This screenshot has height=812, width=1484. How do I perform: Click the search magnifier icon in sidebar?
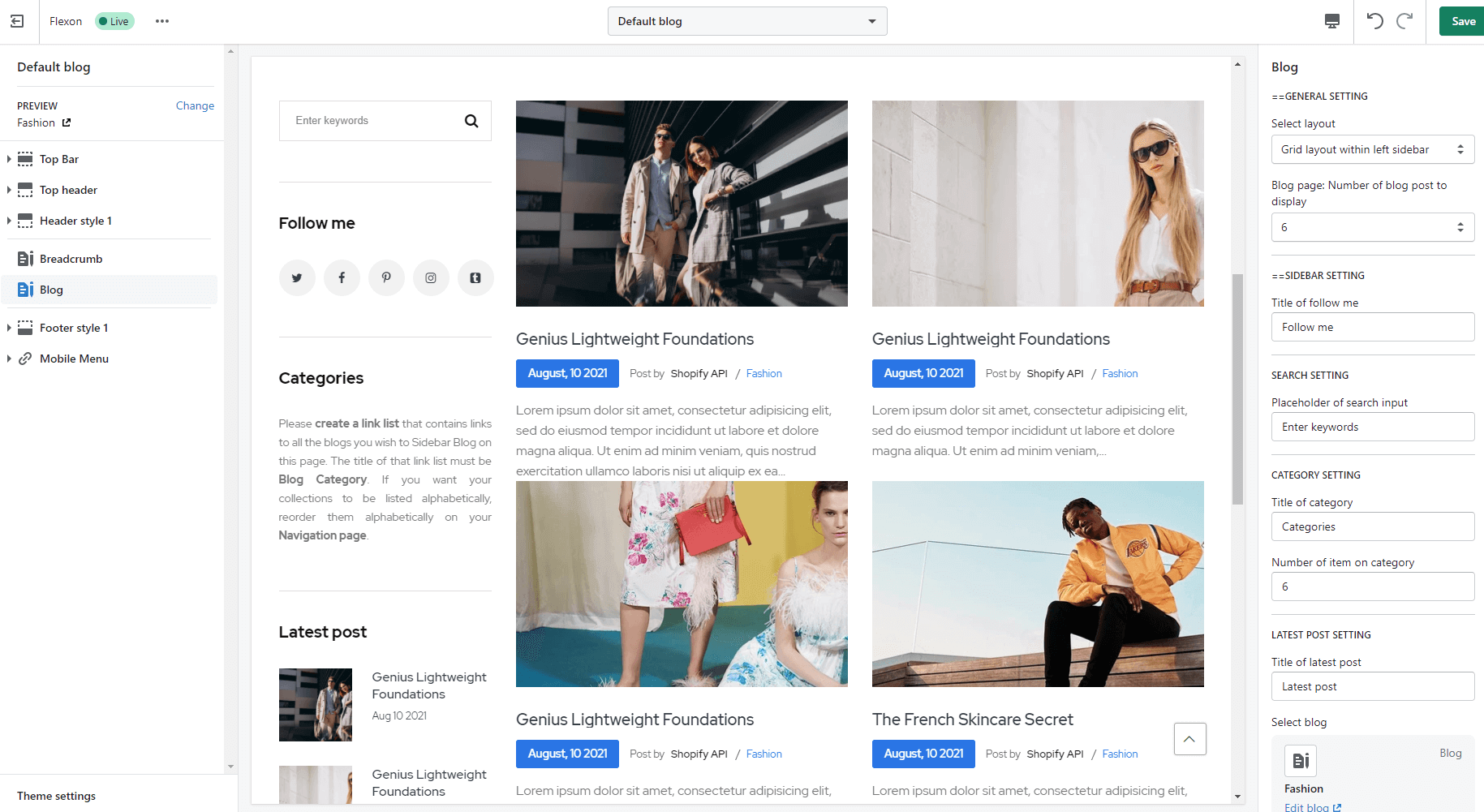click(x=471, y=121)
